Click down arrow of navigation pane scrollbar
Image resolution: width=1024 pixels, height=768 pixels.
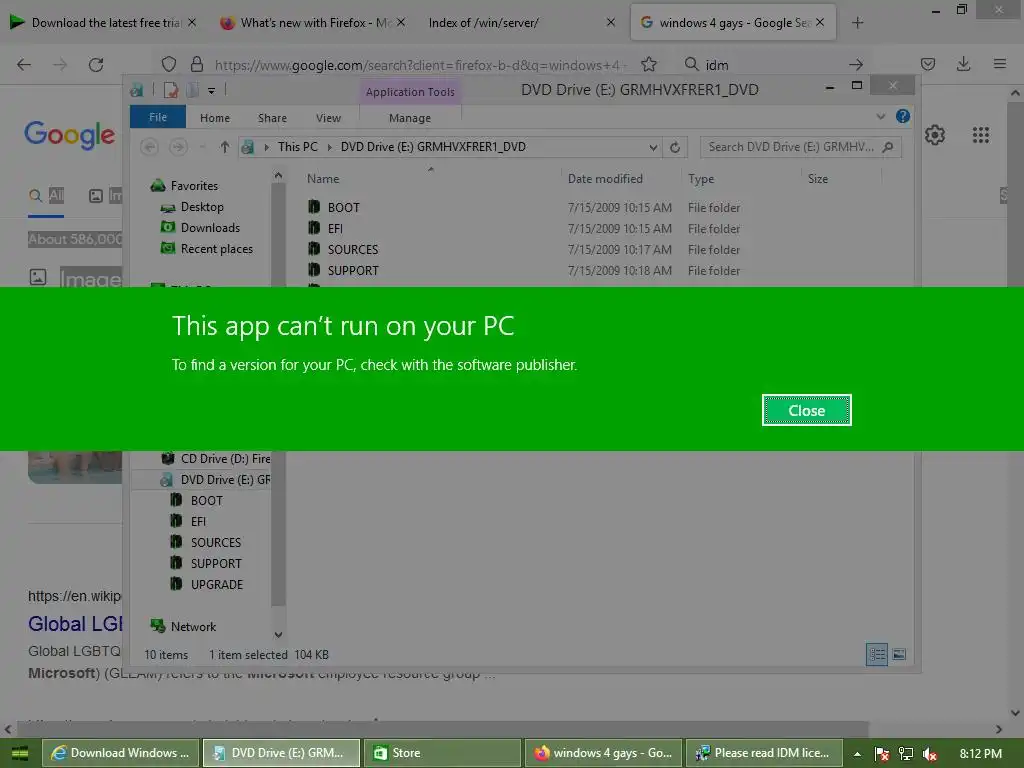coord(278,635)
